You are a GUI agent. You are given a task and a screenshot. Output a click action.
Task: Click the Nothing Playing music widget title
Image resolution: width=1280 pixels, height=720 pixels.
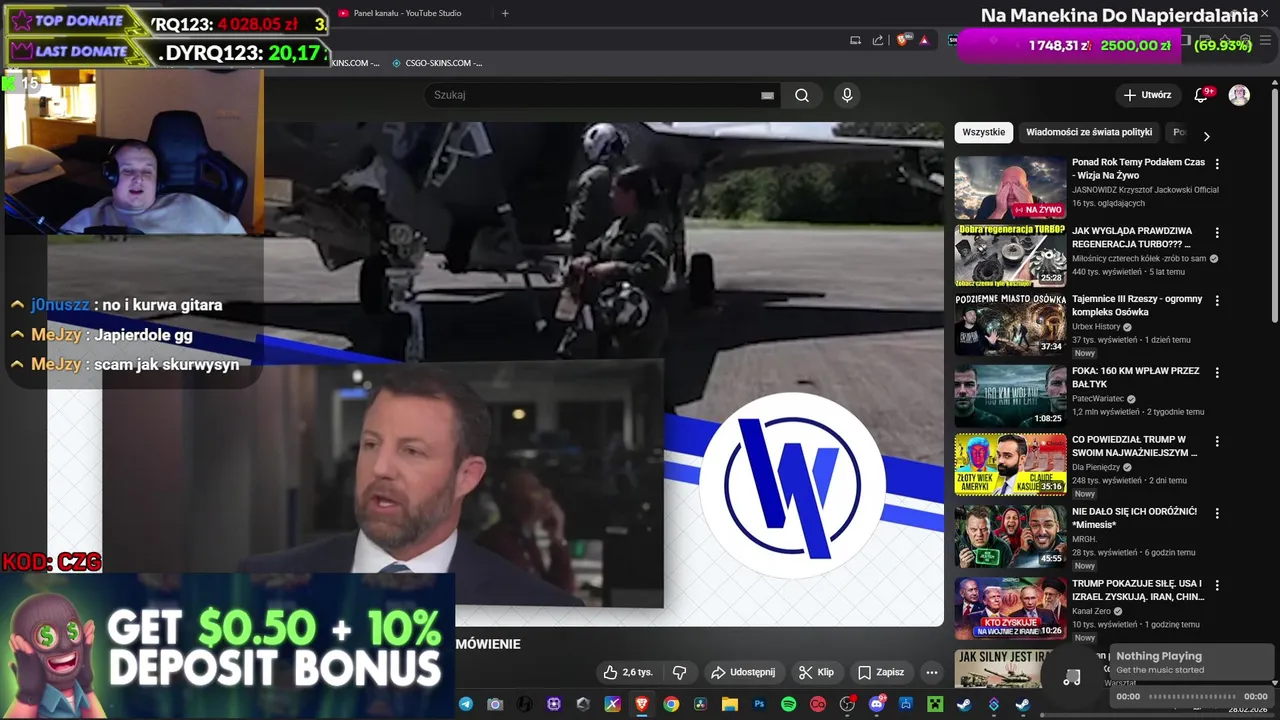1159,656
